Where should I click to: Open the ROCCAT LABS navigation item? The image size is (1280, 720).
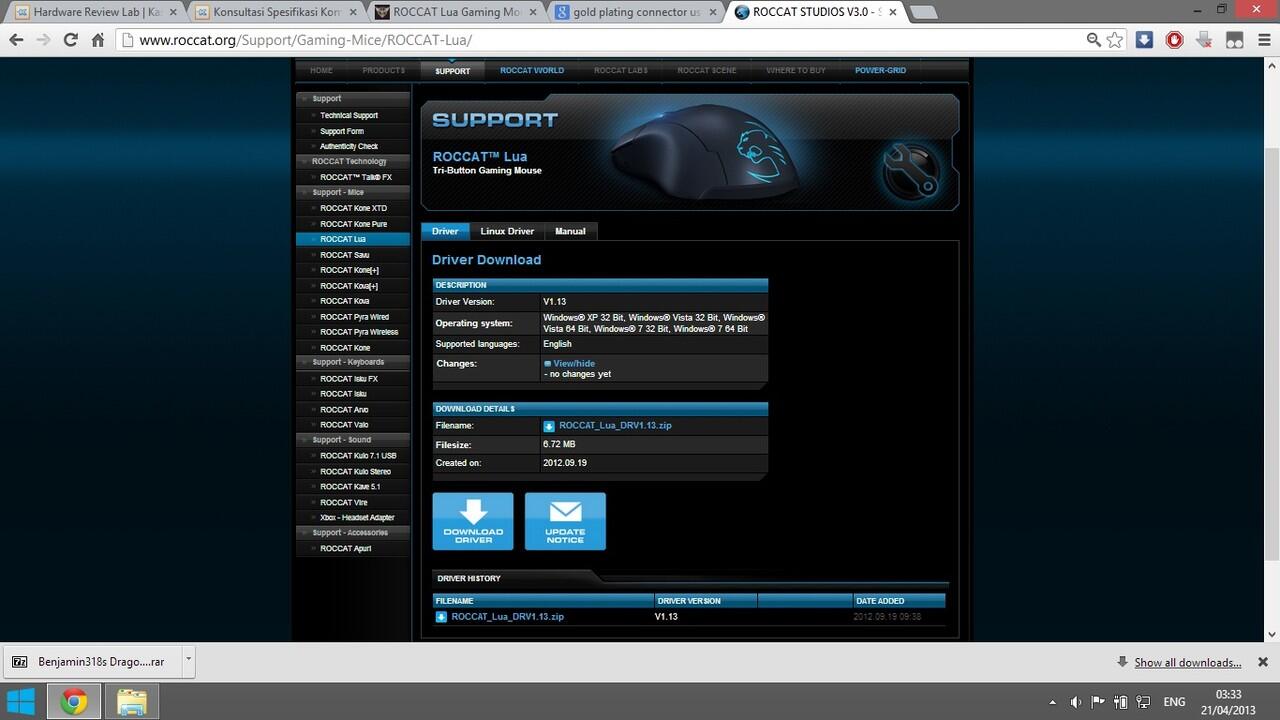click(621, 71)
